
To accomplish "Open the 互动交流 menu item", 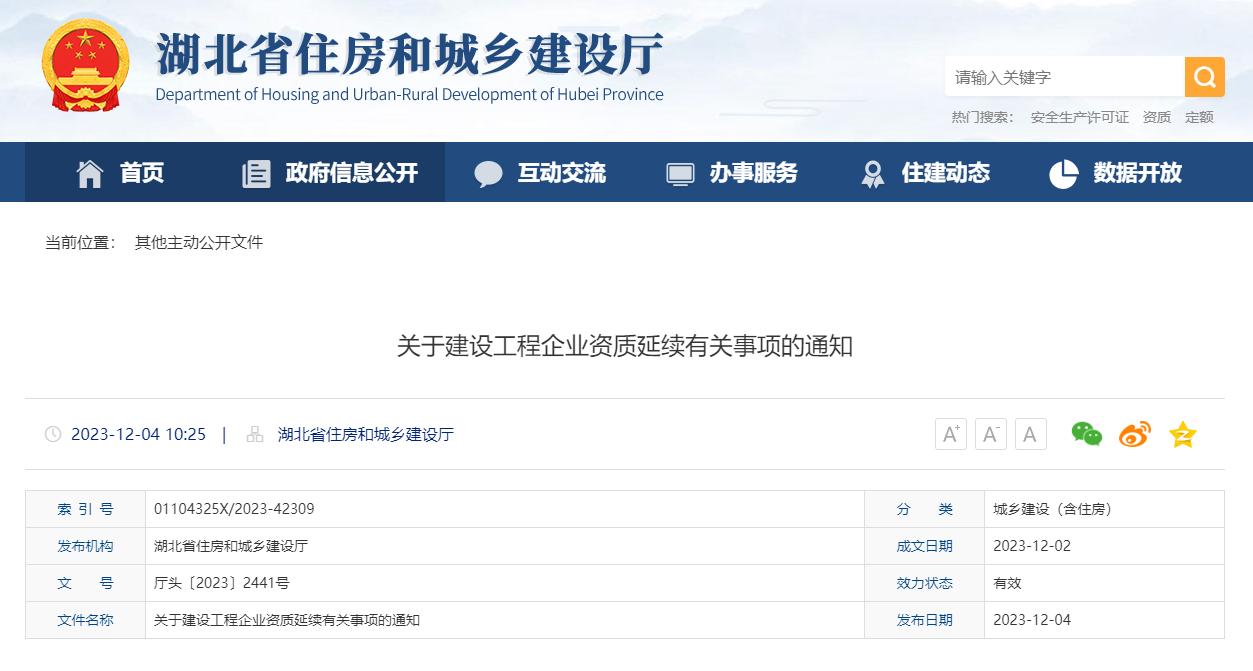I will [562, 173].
